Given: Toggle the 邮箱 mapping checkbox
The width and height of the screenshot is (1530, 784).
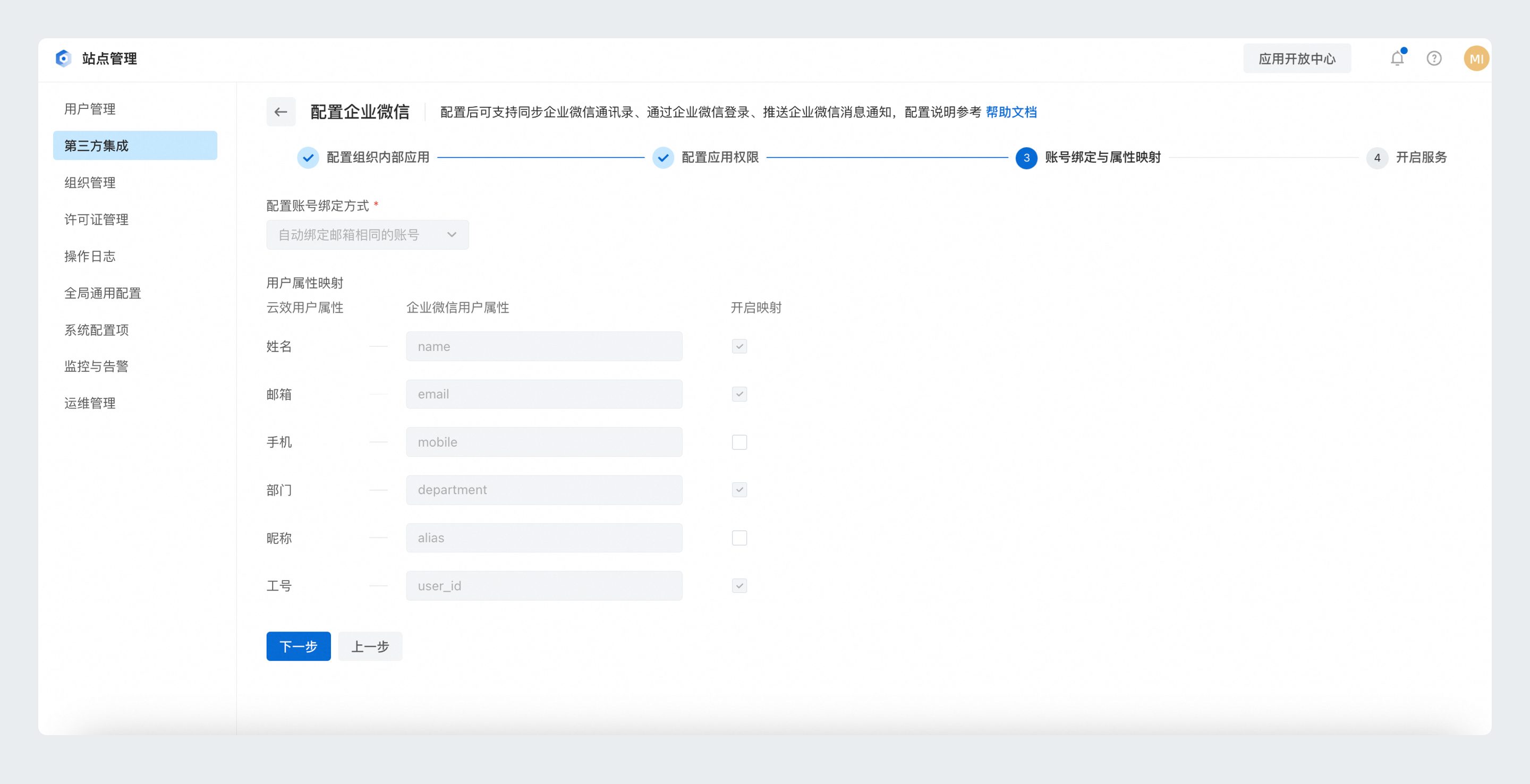Looking at the screenshot, I should pyautogui.click(x=739, y=394).
